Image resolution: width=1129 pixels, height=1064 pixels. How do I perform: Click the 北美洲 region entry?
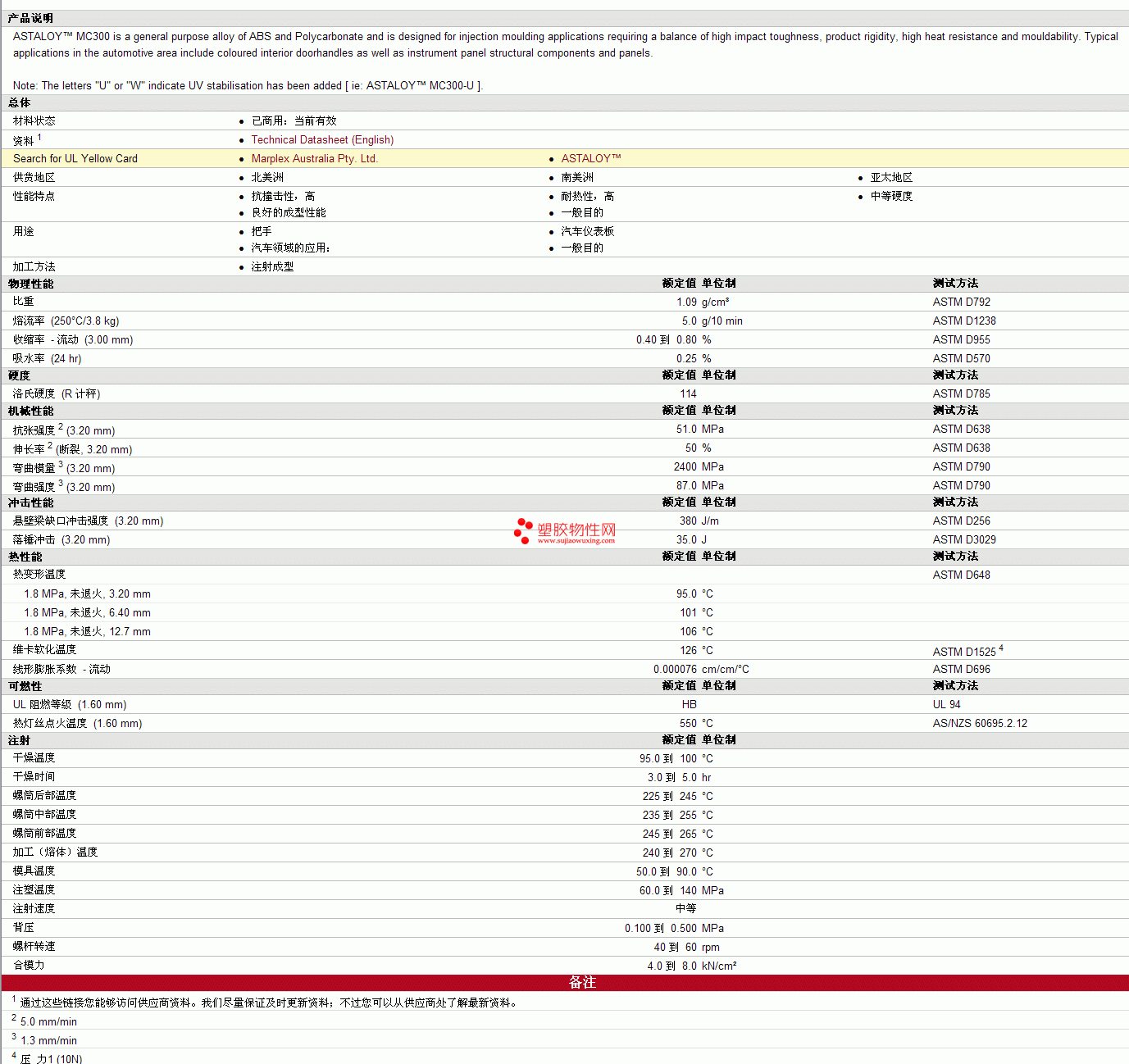click(x=267, y=178)
